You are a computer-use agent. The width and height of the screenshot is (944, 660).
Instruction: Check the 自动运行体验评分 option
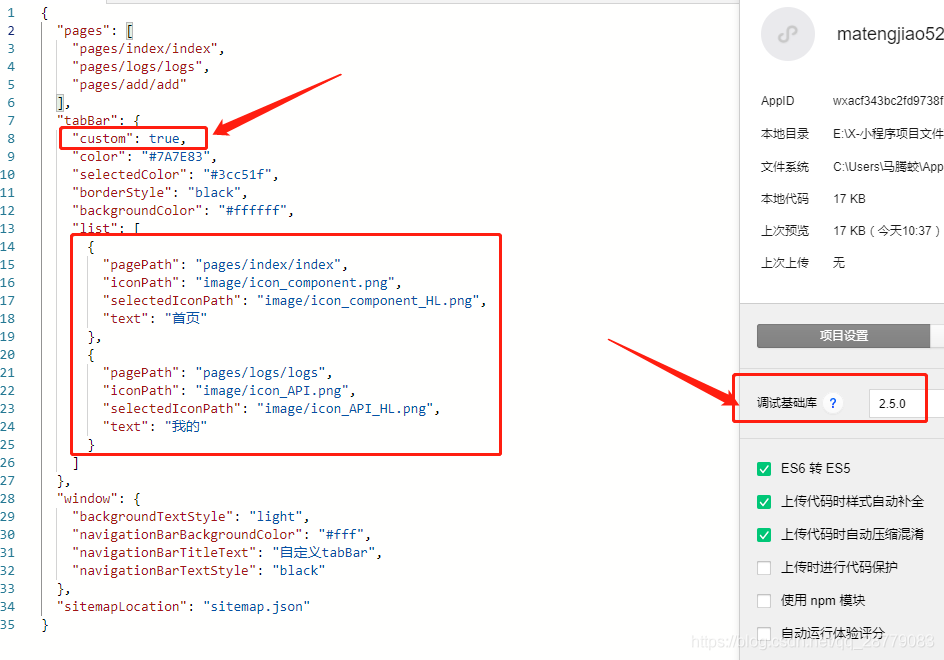pyautogui.click(x=765, y=633)
